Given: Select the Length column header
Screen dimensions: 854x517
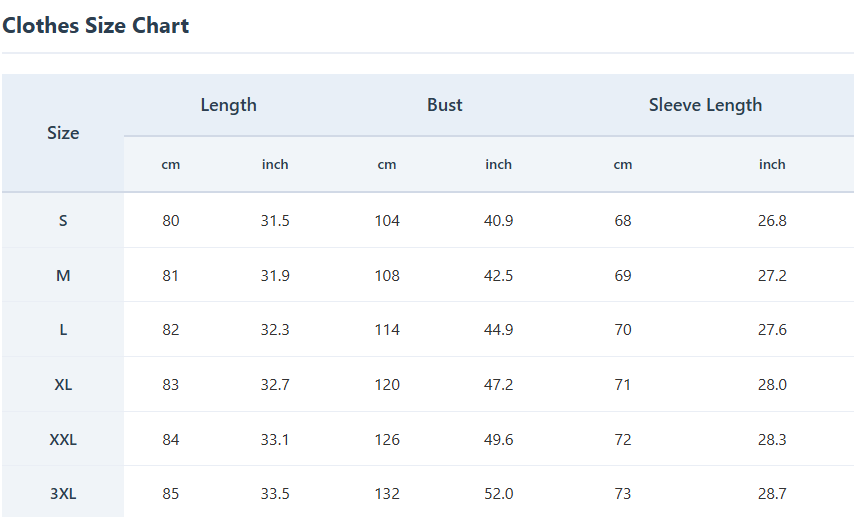Looking at the screenshot, I should pyautogui.click(x=228, y=105).
